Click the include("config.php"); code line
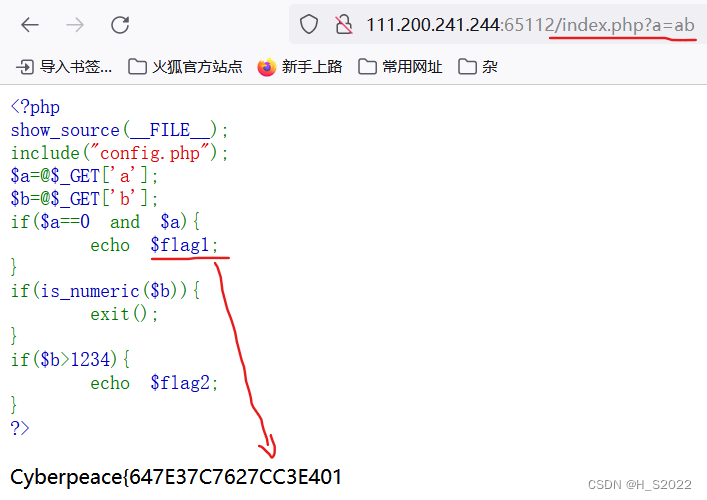Image resolution: width=707 pixels, height=500 pixels. click(x=119, y=153)
